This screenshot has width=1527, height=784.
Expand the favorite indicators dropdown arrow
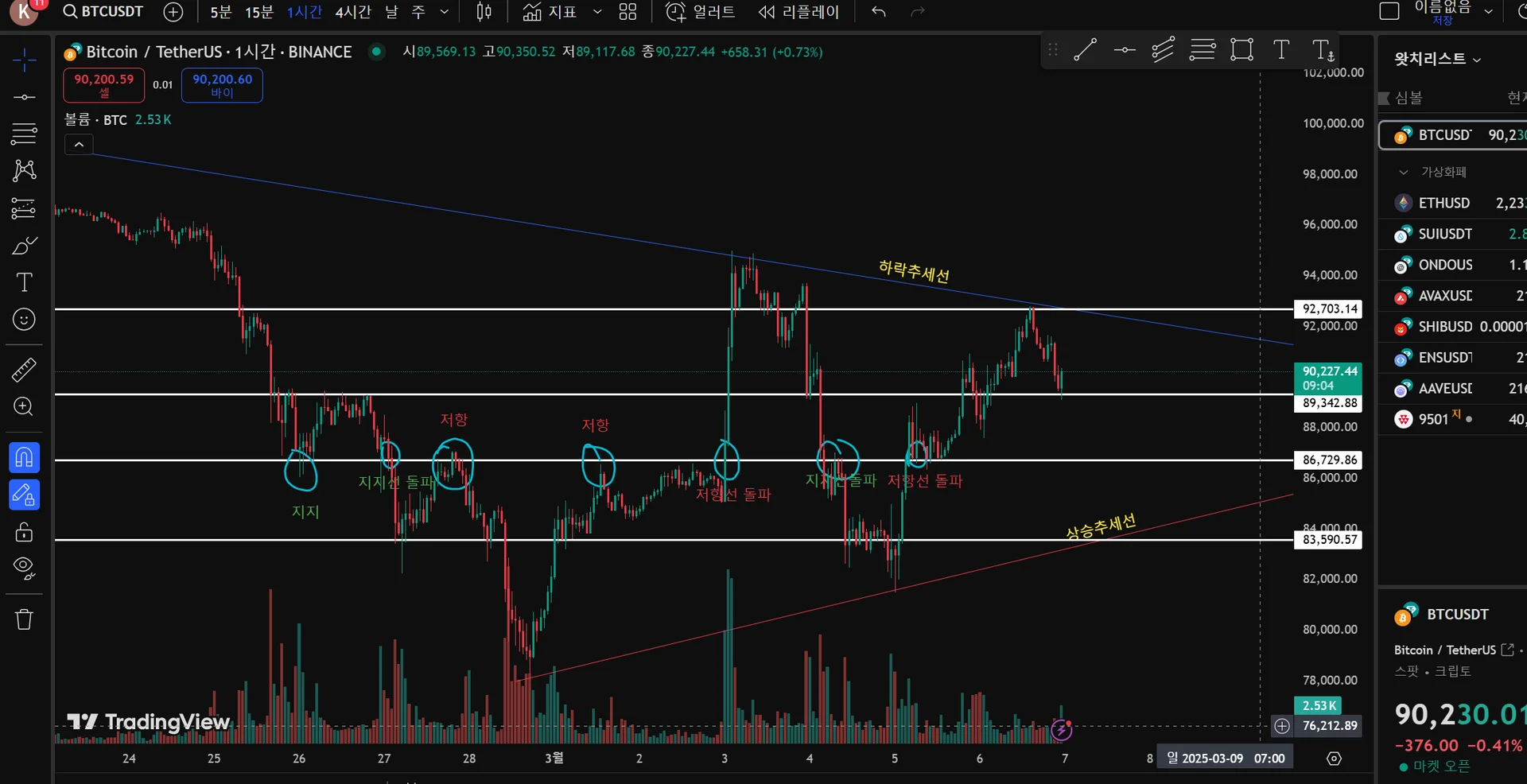pos(597,12)
